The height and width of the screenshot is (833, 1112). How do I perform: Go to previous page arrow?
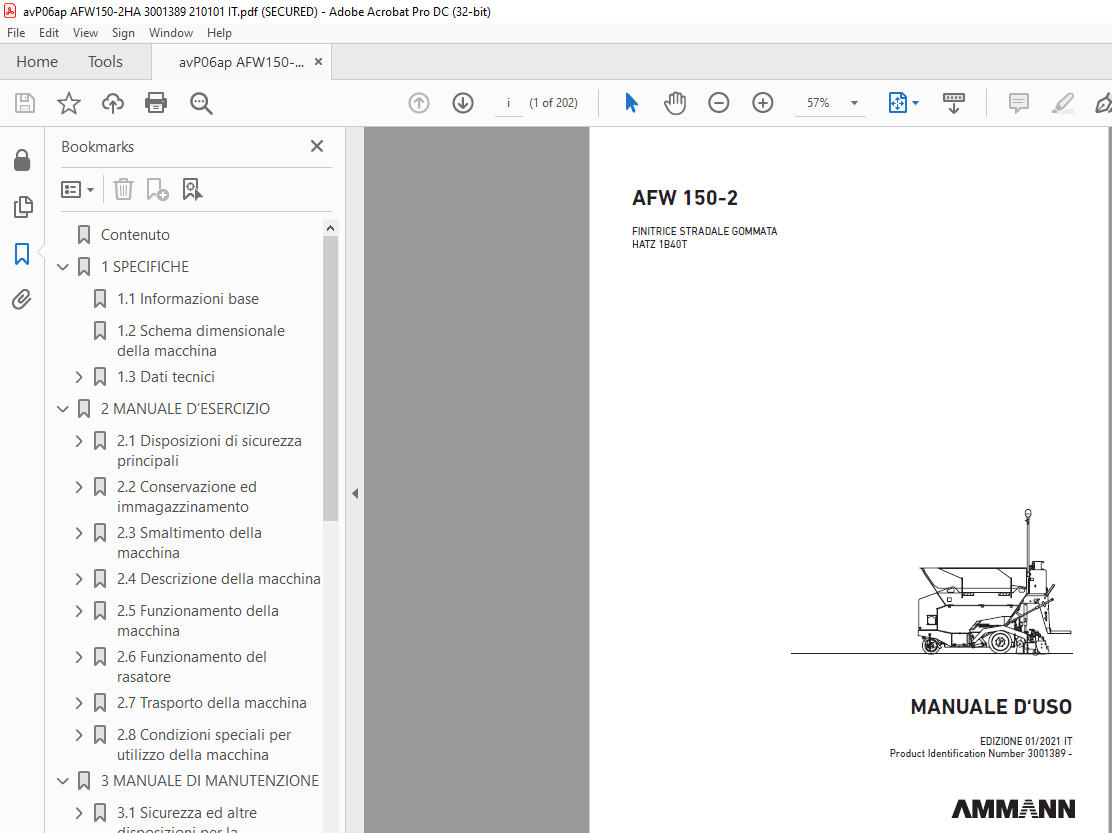[419, 103]
